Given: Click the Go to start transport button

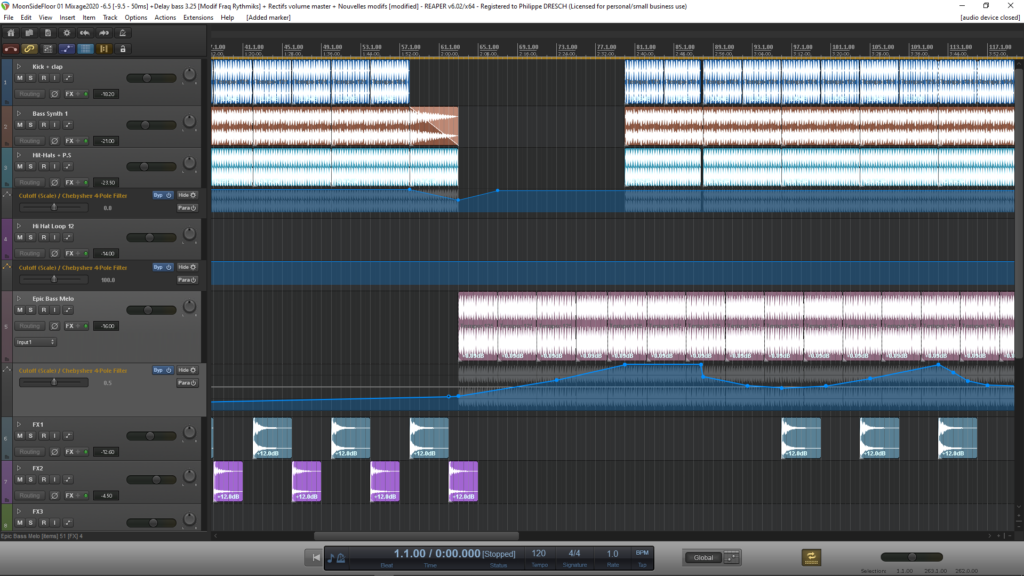Looking at the screenshot, I should point(315,557).
